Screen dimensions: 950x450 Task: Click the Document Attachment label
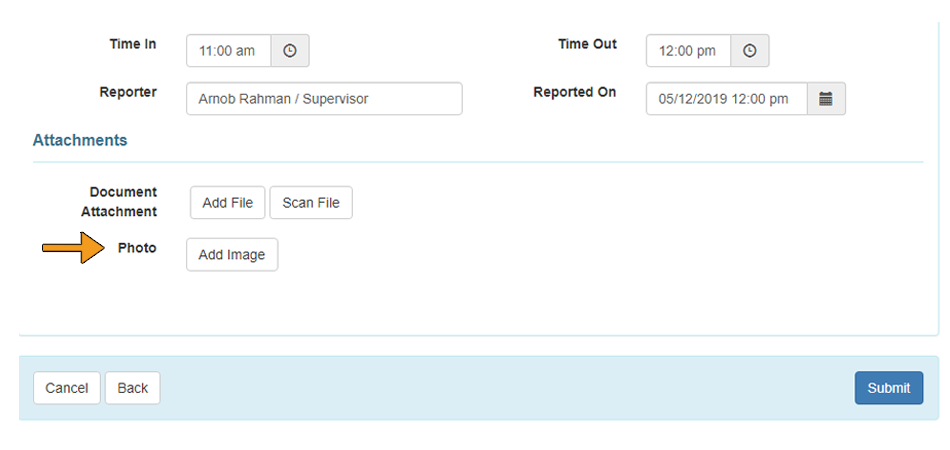tap(119, 202)
